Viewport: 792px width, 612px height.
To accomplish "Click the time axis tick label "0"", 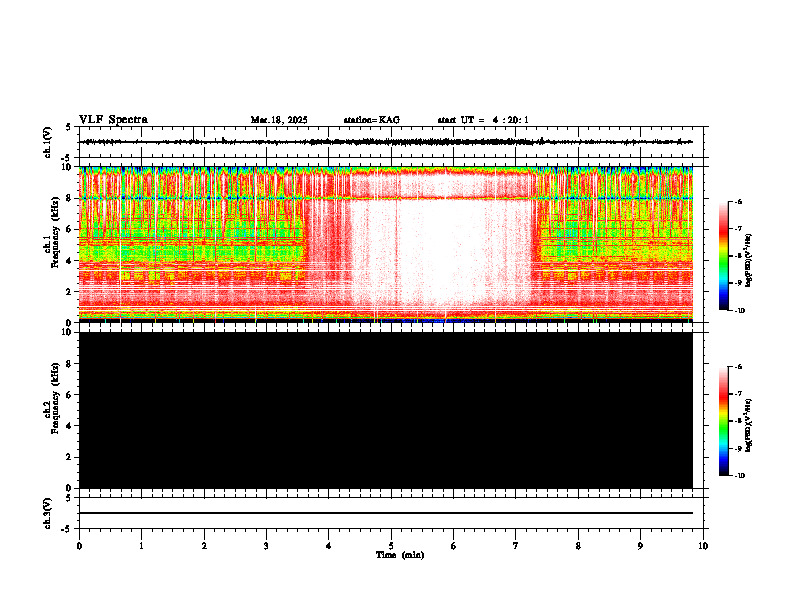I will (x=79, y=546).
